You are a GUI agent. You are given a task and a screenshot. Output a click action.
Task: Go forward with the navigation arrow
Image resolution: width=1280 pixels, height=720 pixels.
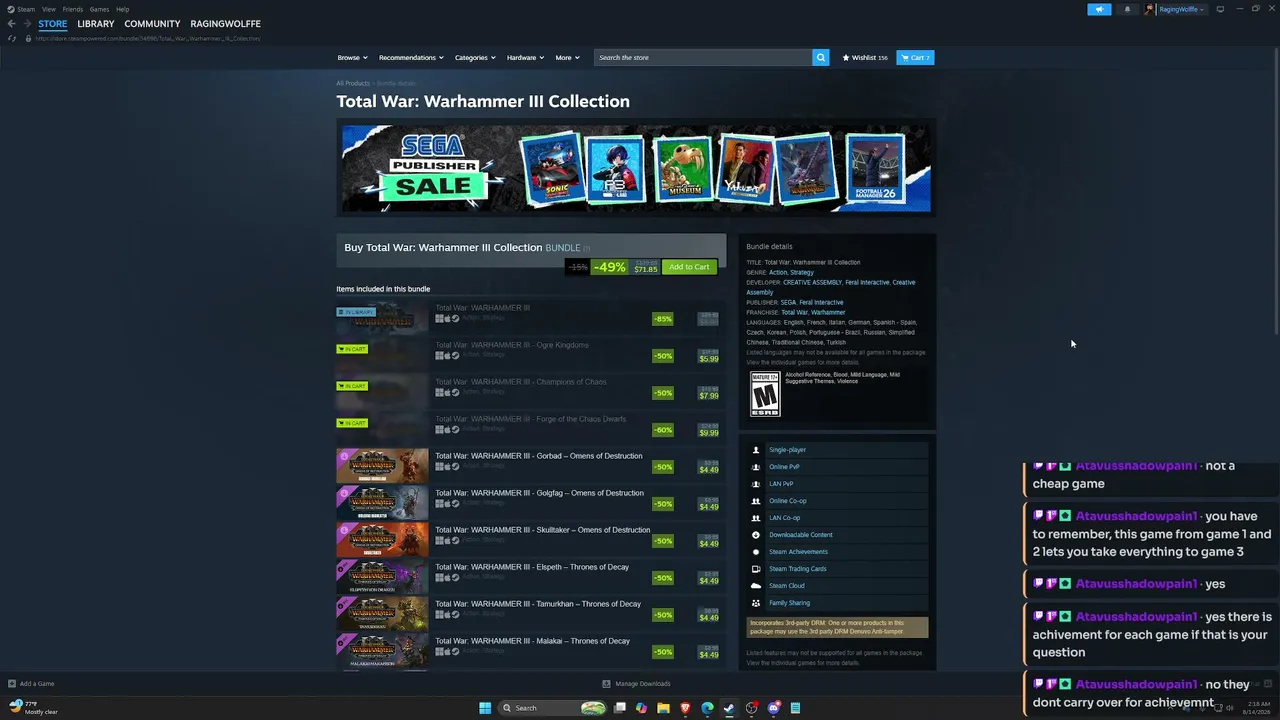point(26,24)
